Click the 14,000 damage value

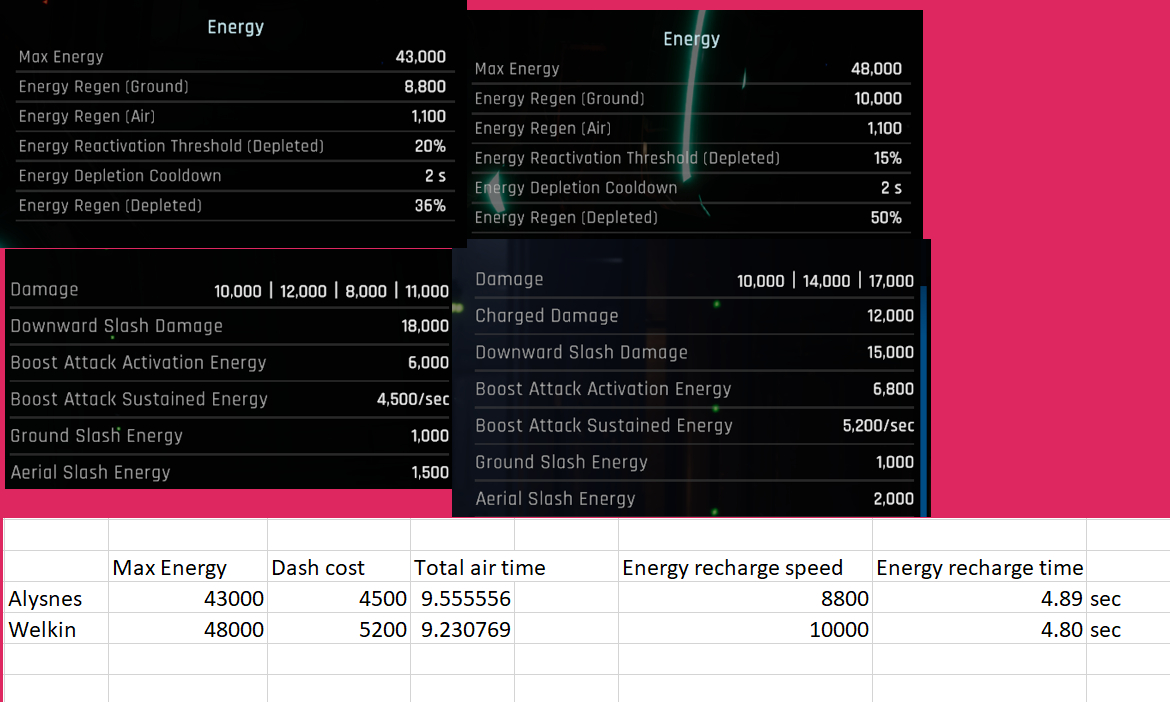click(826, 281)
